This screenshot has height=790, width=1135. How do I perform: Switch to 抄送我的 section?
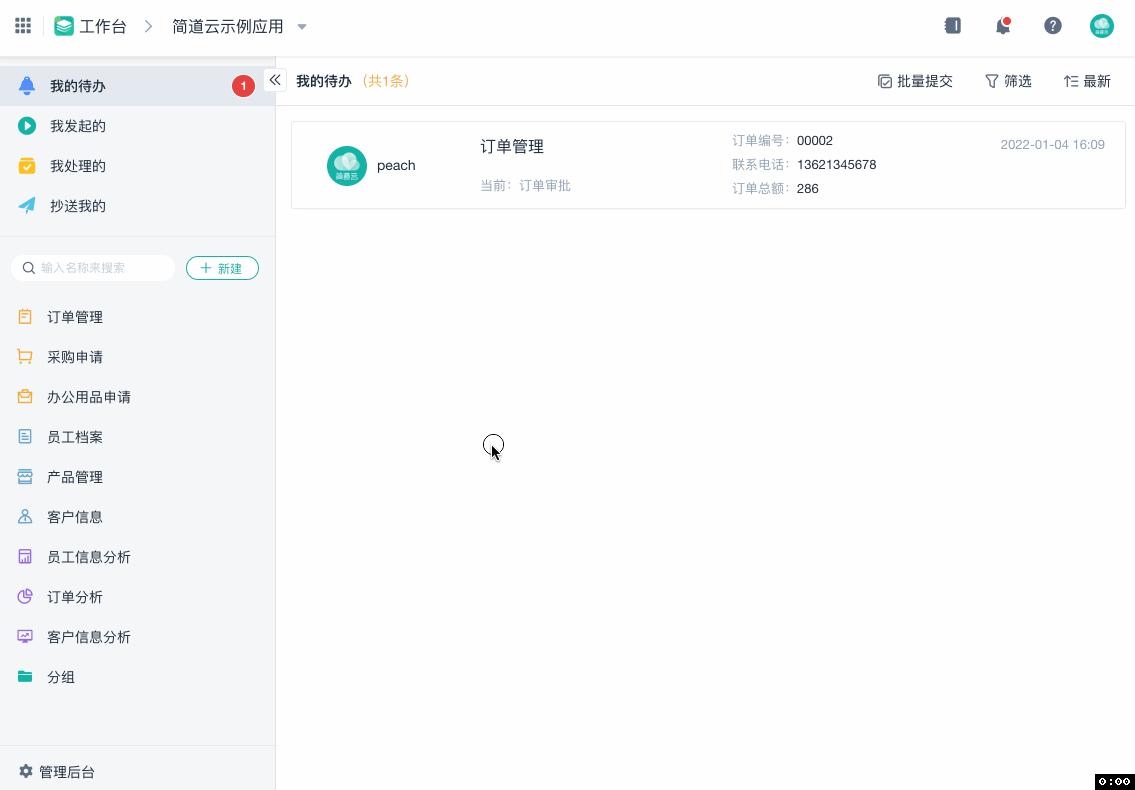click(x=77, y=205)
